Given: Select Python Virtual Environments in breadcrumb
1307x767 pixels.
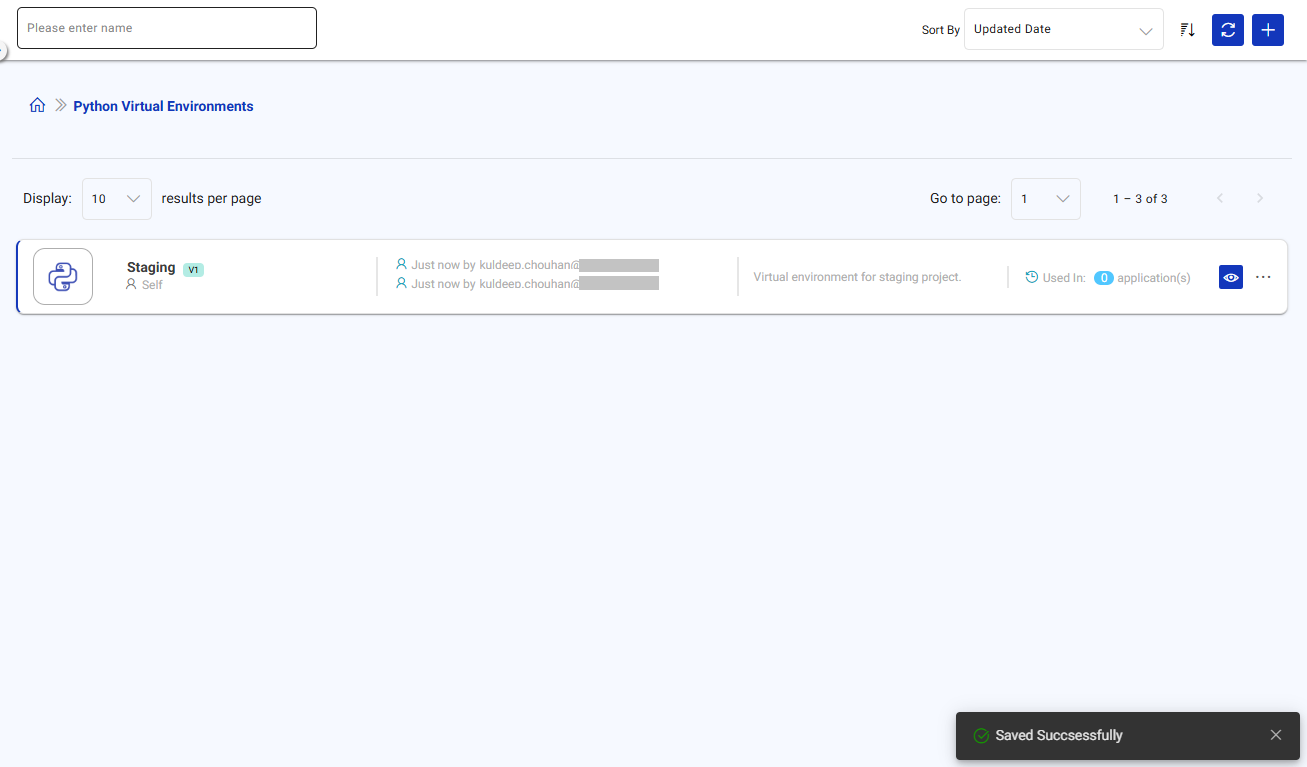Looking at the screenshot, I should pyautogui.click(x=163, y=105).
